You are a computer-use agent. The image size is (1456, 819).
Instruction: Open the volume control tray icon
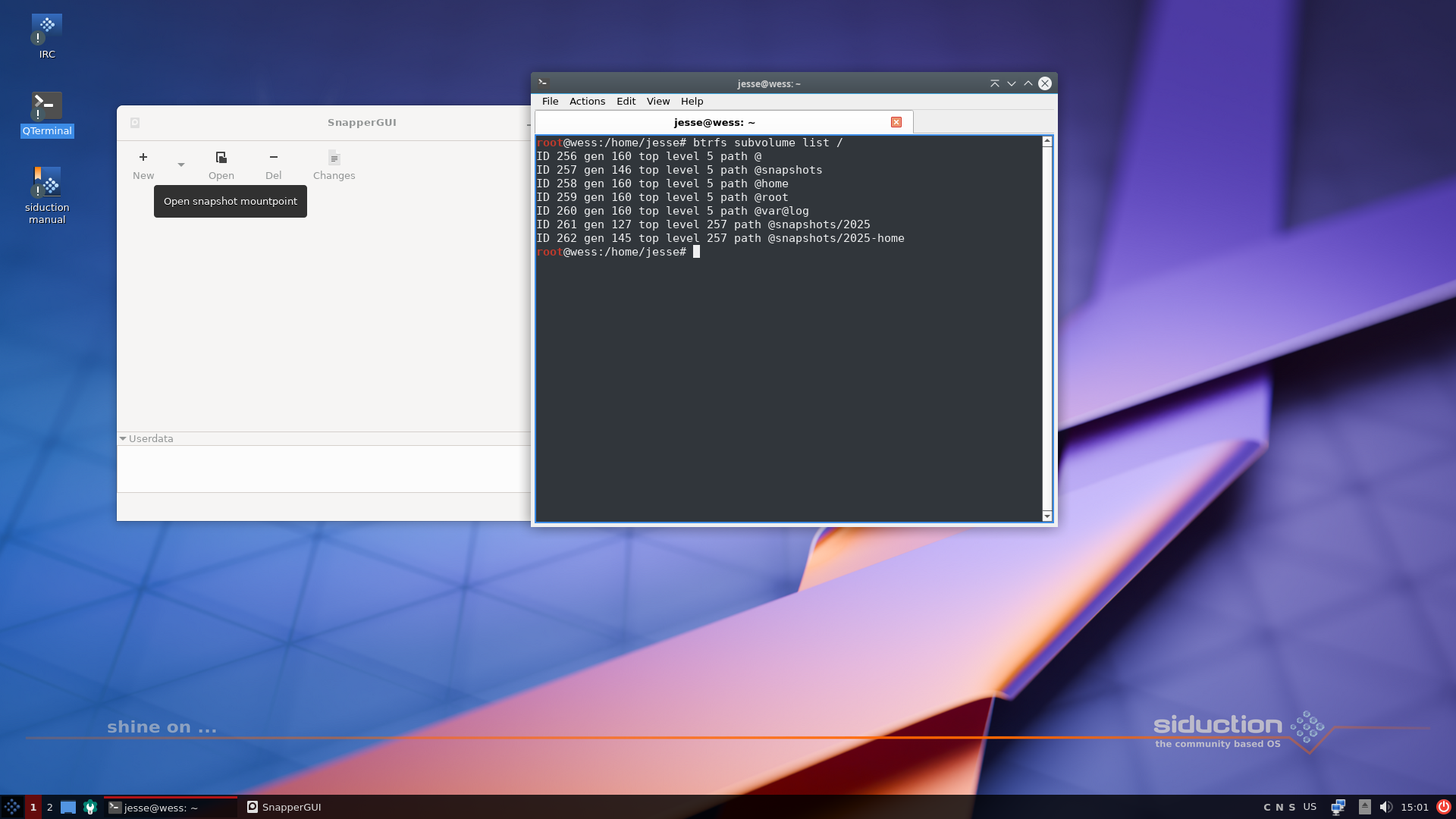[1386, 807]
